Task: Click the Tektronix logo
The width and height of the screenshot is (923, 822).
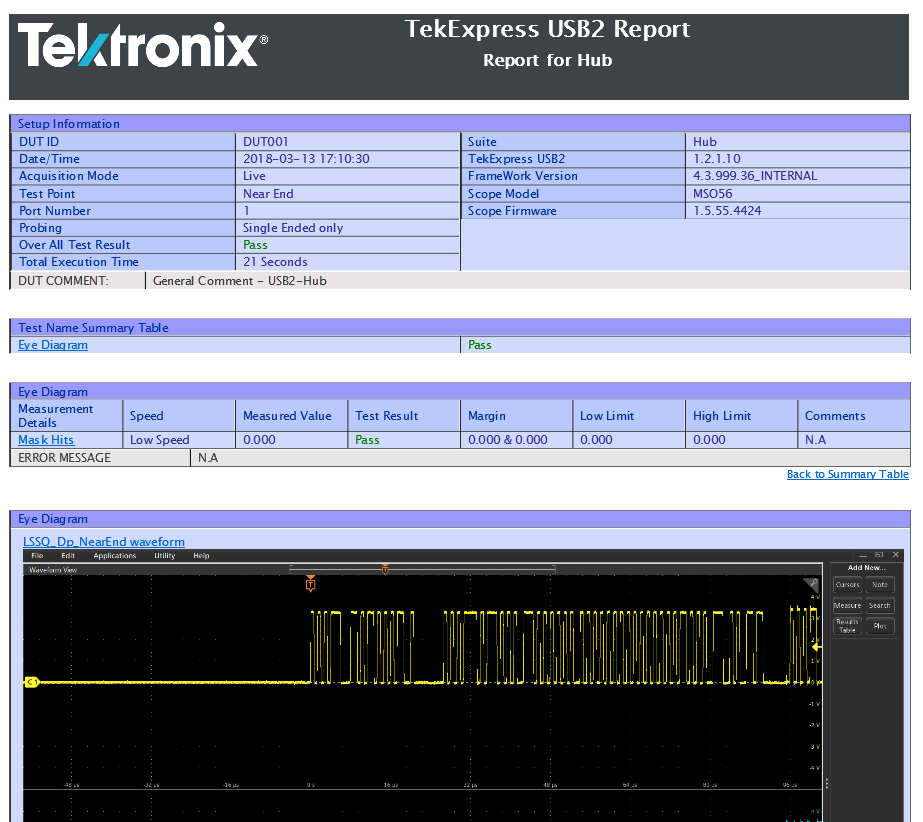Action: click(143, 45)
